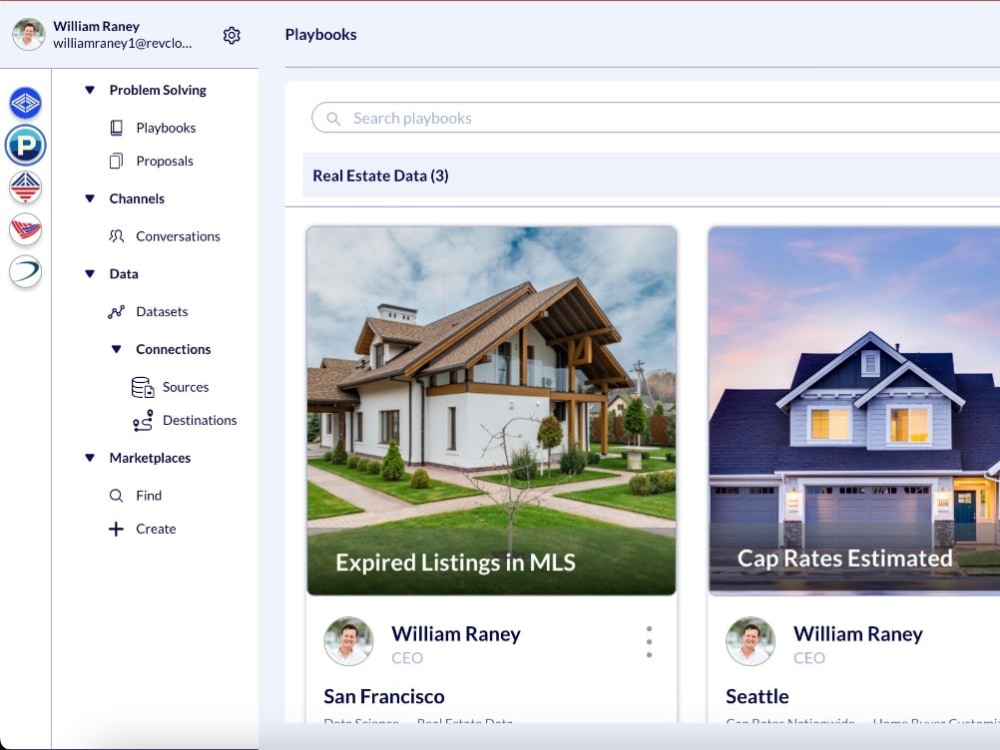Click William Raney avatar on Seattle card
Viewport: 1000px width, 750px height.
click(x=751, y=641)
